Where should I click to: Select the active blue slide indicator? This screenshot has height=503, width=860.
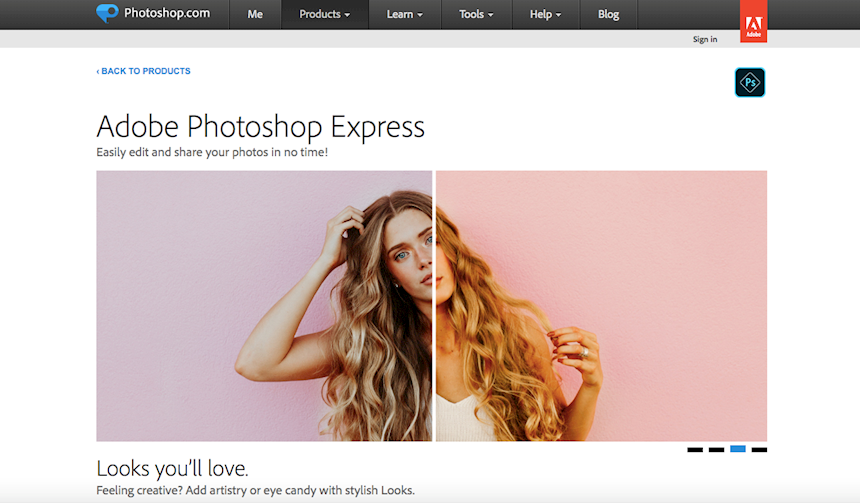[x=738, y=449]
